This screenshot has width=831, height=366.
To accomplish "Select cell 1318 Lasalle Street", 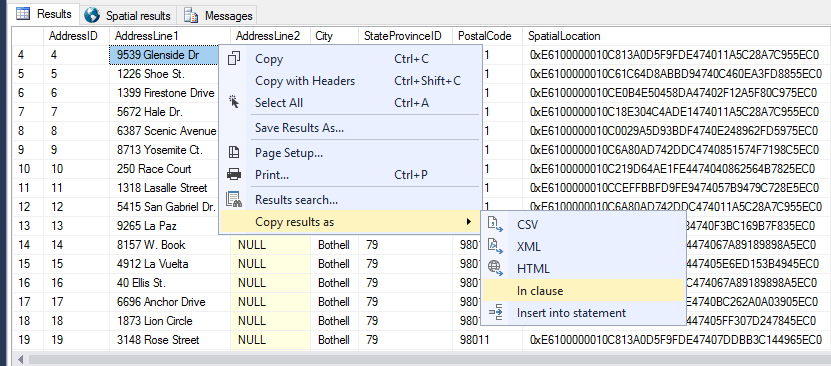I will point(164,188).
